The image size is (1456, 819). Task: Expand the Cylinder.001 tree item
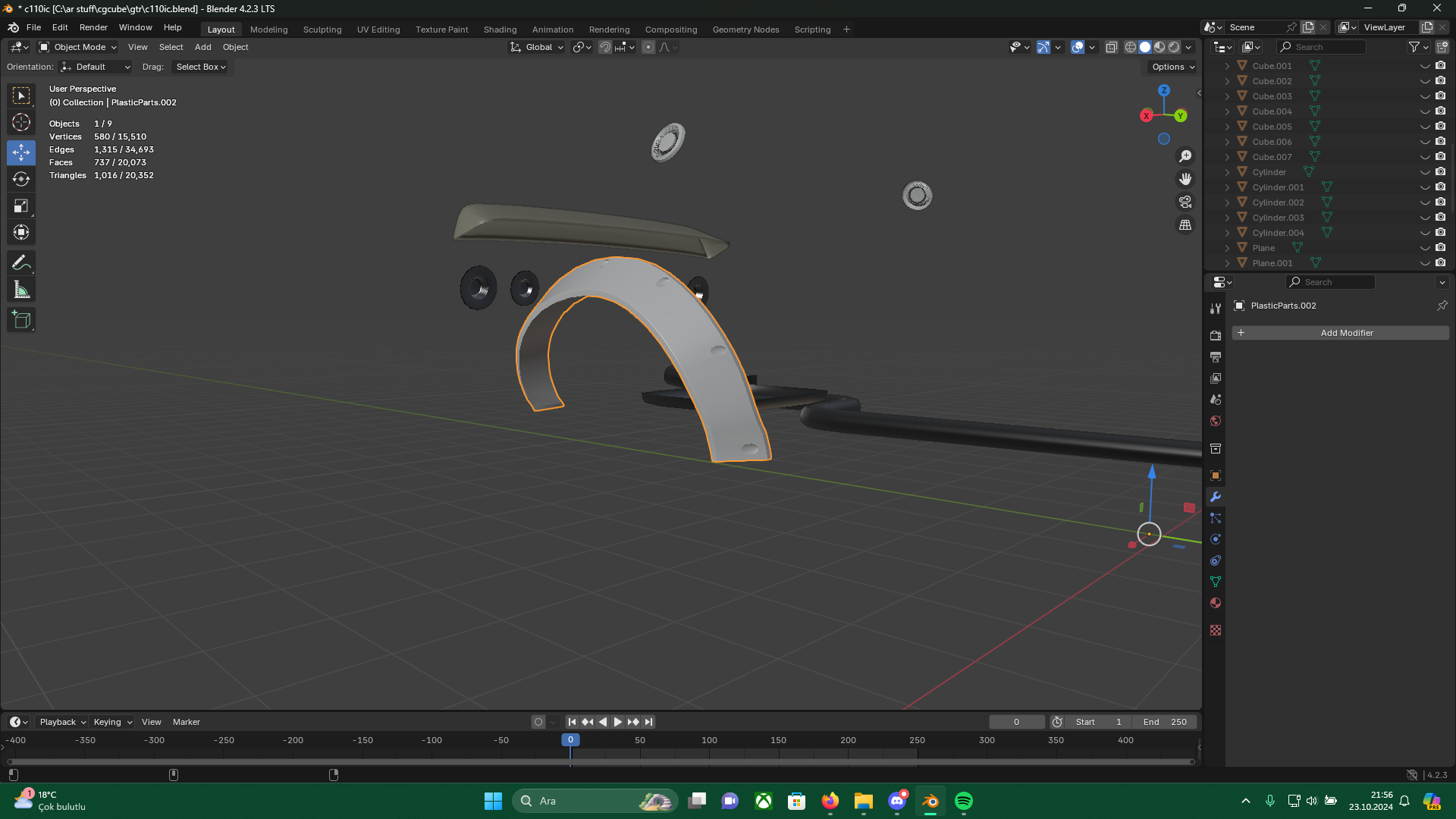(1227, 187)
